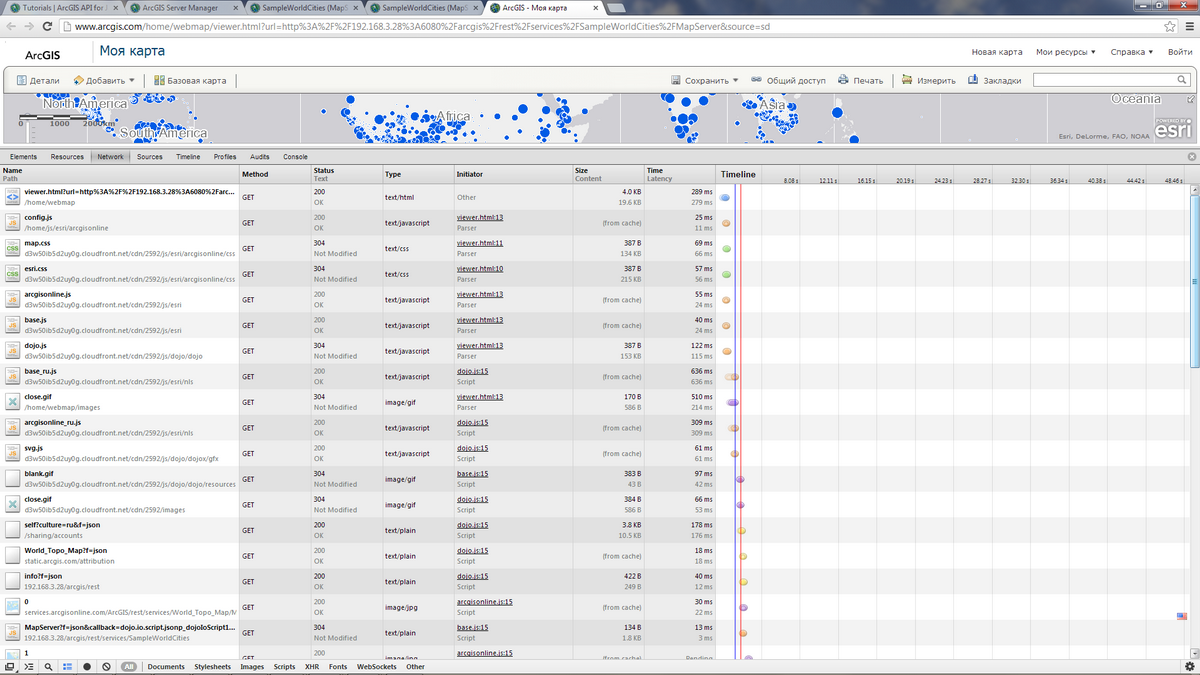Click the Size Content column header

coord(608,174)
